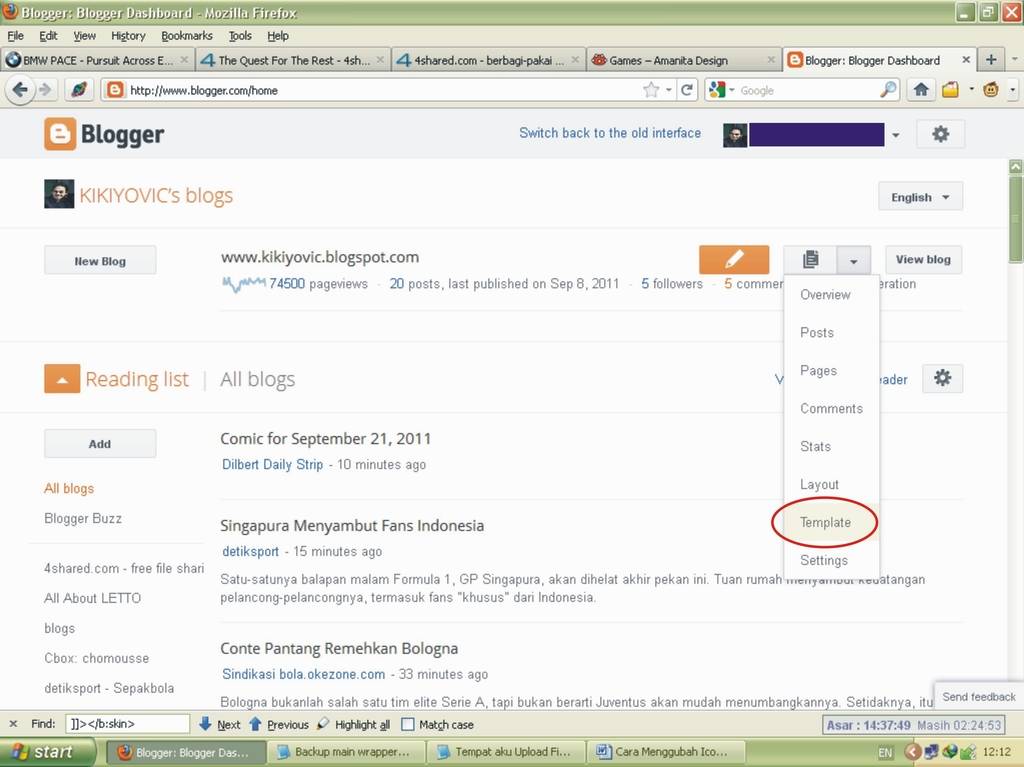Choose Stats in the blog dropdown

815,446
